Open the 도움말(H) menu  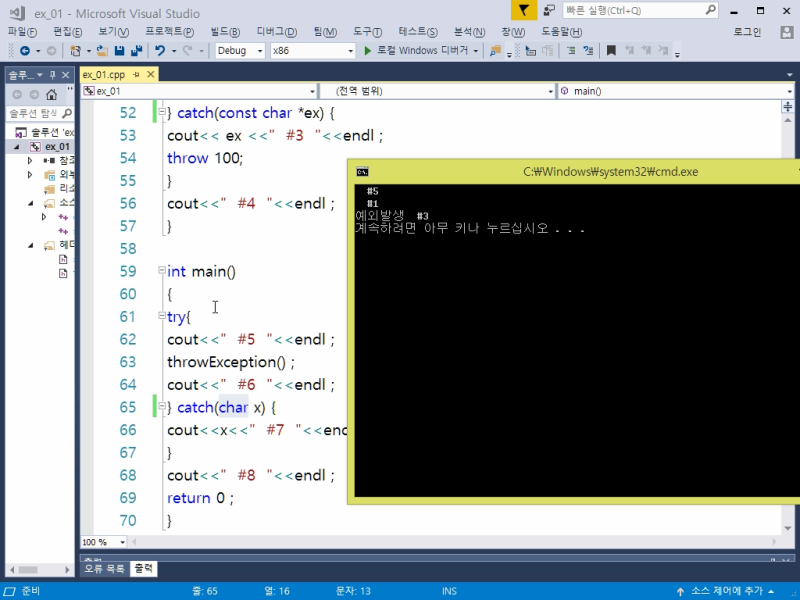pos(562,32)
